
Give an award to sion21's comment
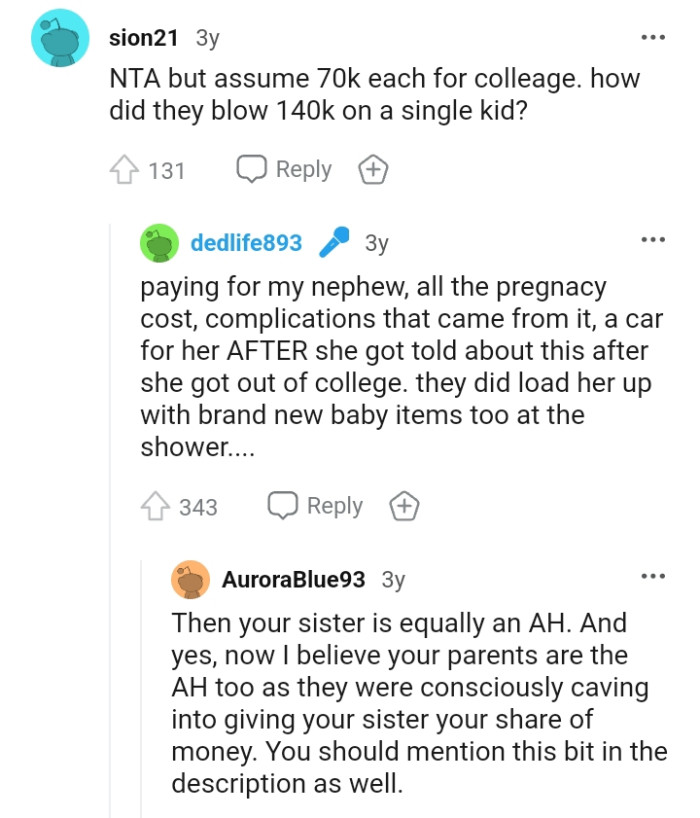point(373,170)
